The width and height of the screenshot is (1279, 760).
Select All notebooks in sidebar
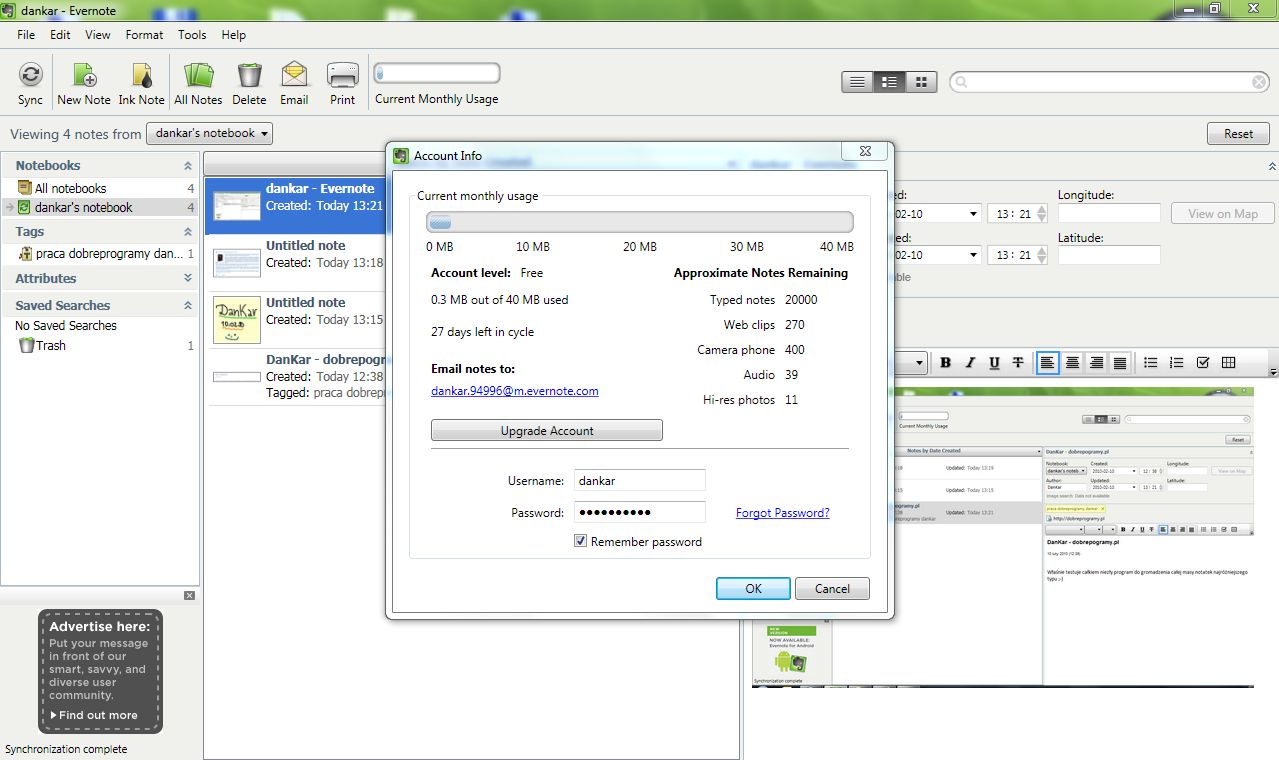100,188
